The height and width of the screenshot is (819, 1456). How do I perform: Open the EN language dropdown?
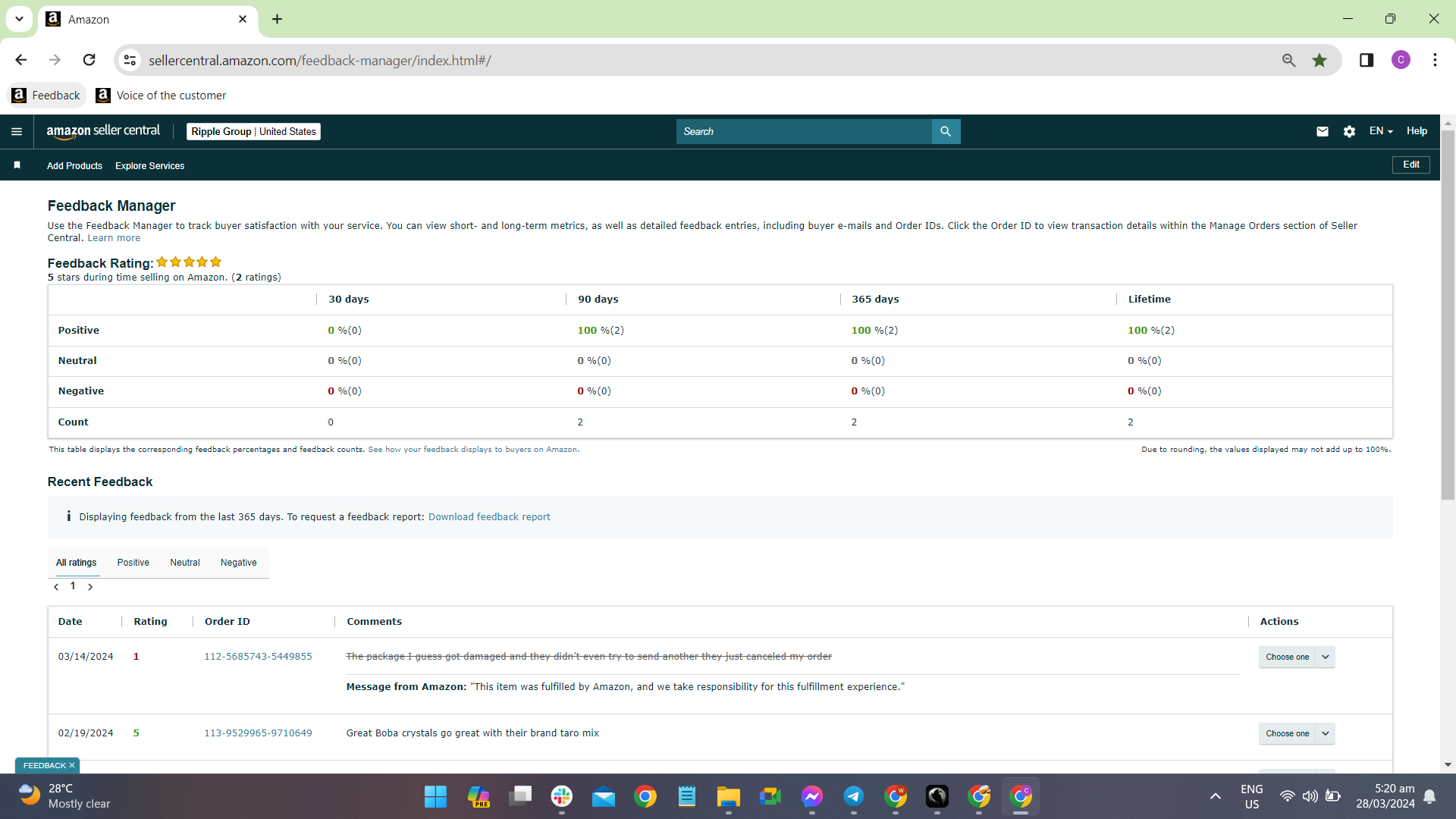pos(1381,131)
